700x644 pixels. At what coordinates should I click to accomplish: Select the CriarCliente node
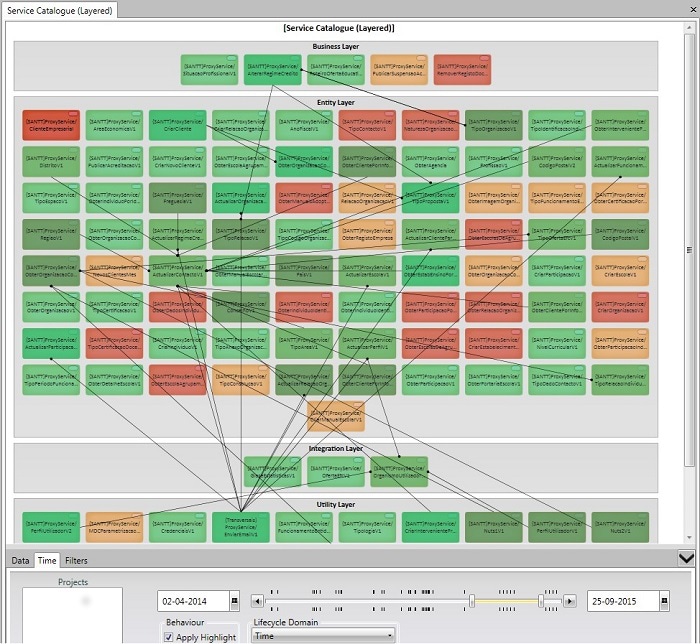[x=178, y=125]
